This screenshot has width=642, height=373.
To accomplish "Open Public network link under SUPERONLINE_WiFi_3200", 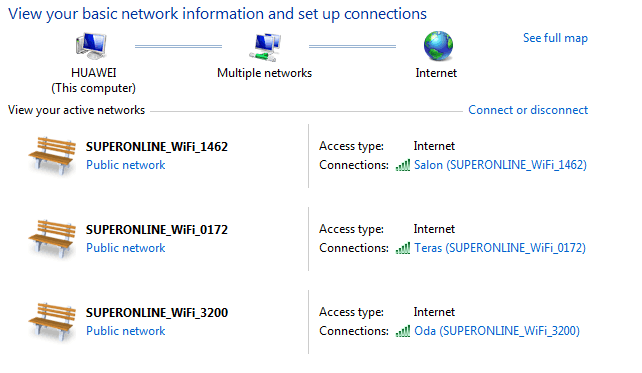I will [126, 331].
